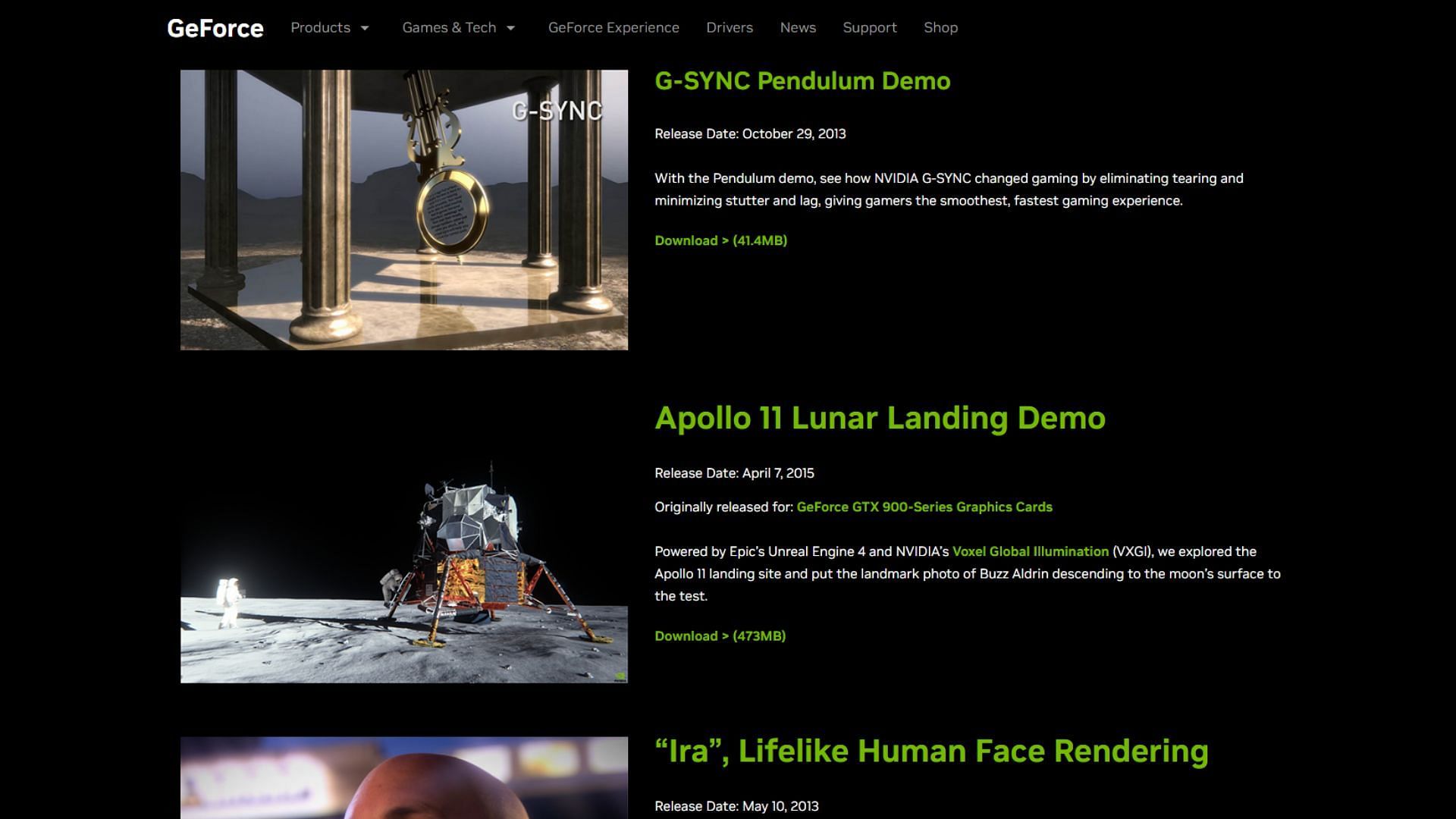This screenshot has height=819, width=1456.
Task: Select text "Release Date: May 10, 2013"
Action: [x=736, y=806]
